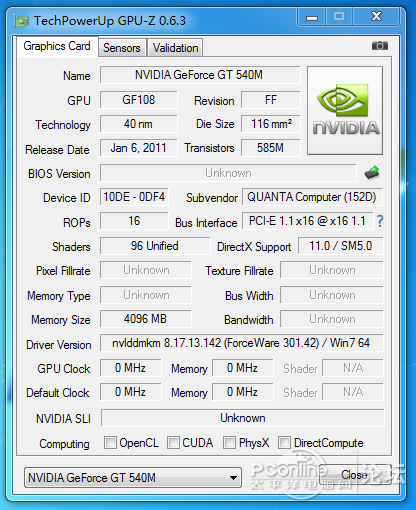Toggle the PhysX checkbox
The image size is (416, 510).
[x=229, y=443]
